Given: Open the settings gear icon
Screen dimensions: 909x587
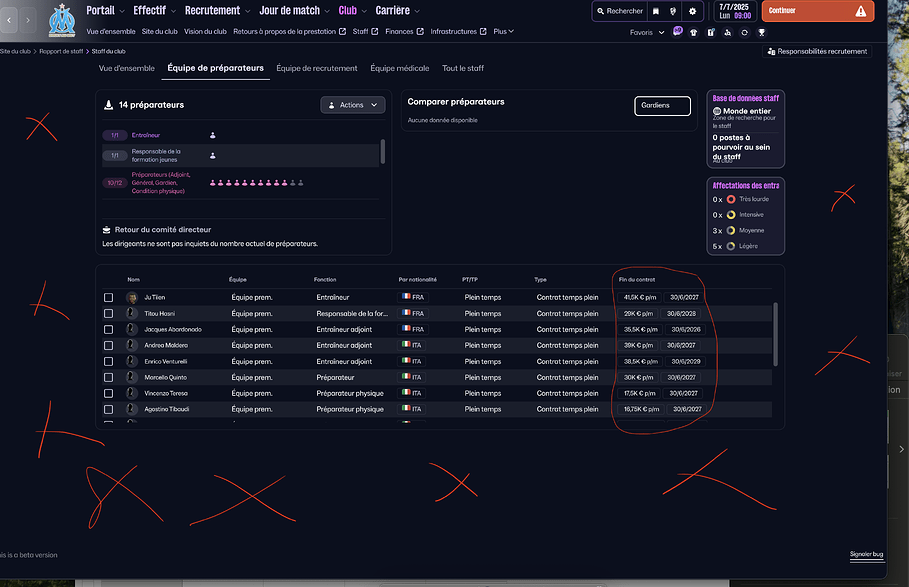Looking at the screenshot, I should click(x=692, y=11).
